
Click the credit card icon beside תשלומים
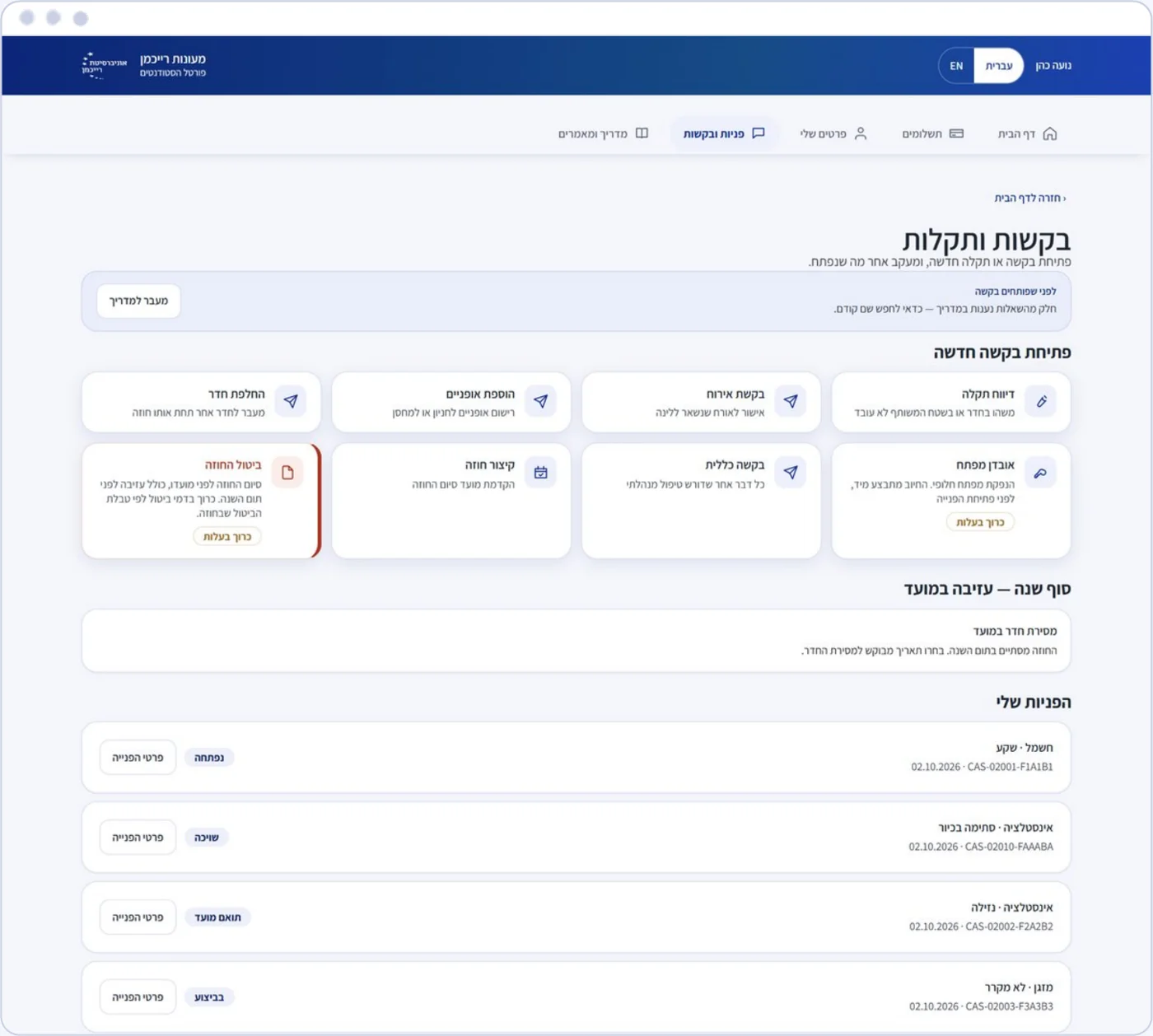click(x=956, y=133)
